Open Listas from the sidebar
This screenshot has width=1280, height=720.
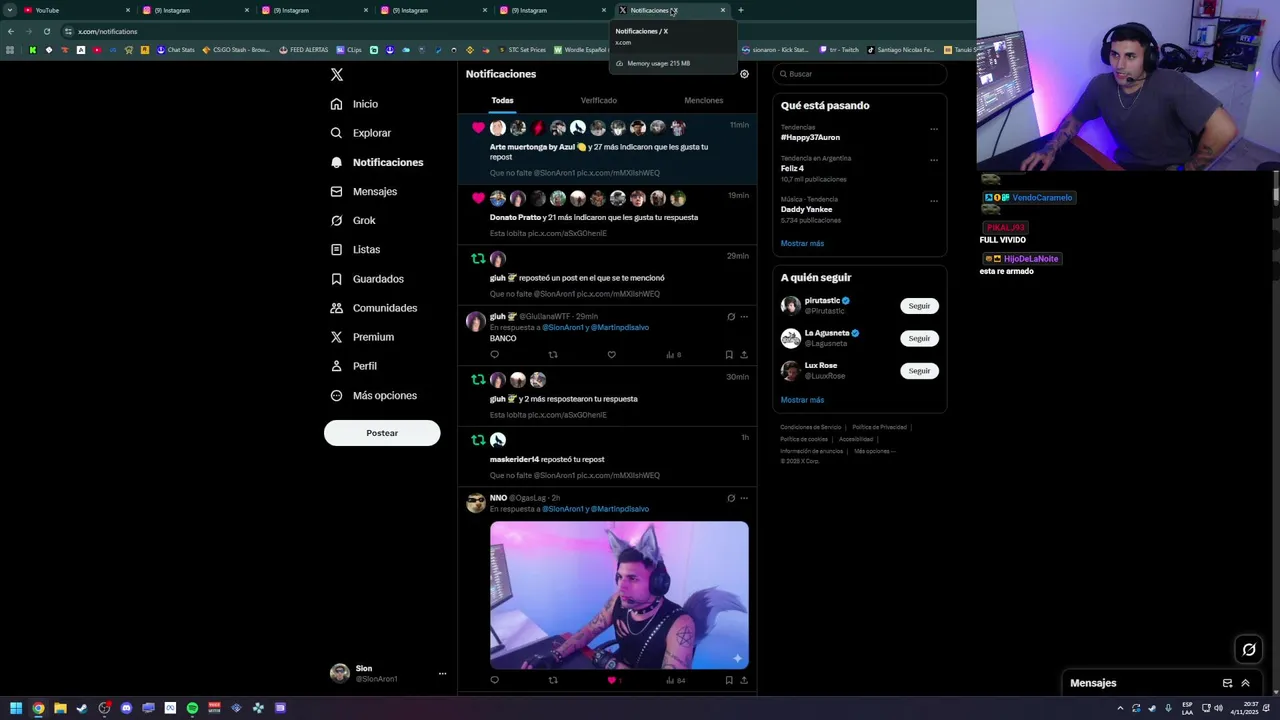pos(355,249)
